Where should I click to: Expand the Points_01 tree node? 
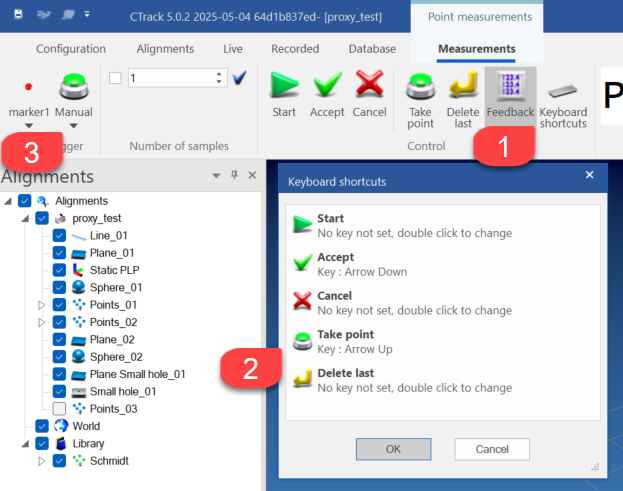pos(41,304)
